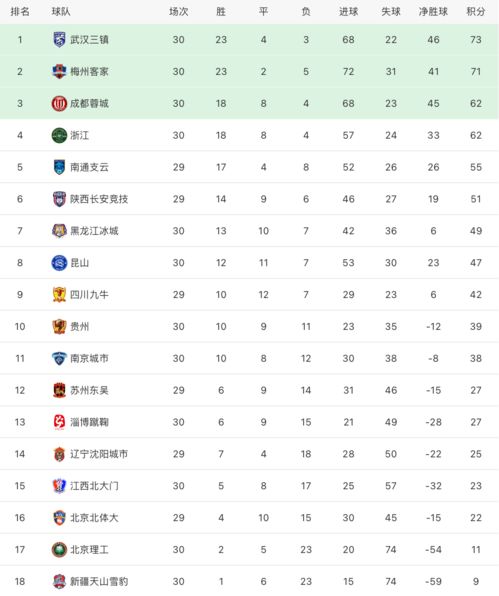Click the 排名 column header
Viewport: 499px width, 596px height.
pos(20,12)
